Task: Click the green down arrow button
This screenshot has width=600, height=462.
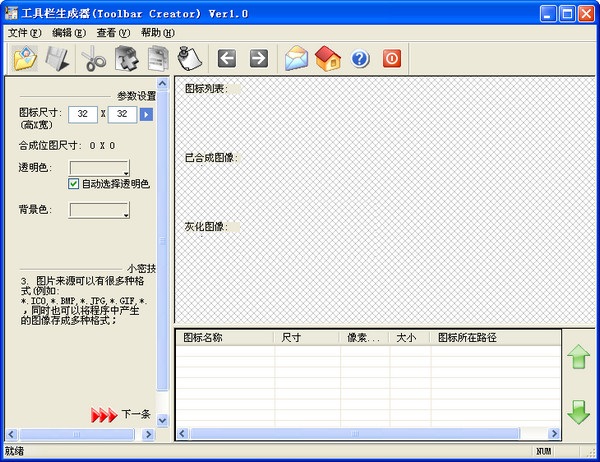Action: coord(578,411)
